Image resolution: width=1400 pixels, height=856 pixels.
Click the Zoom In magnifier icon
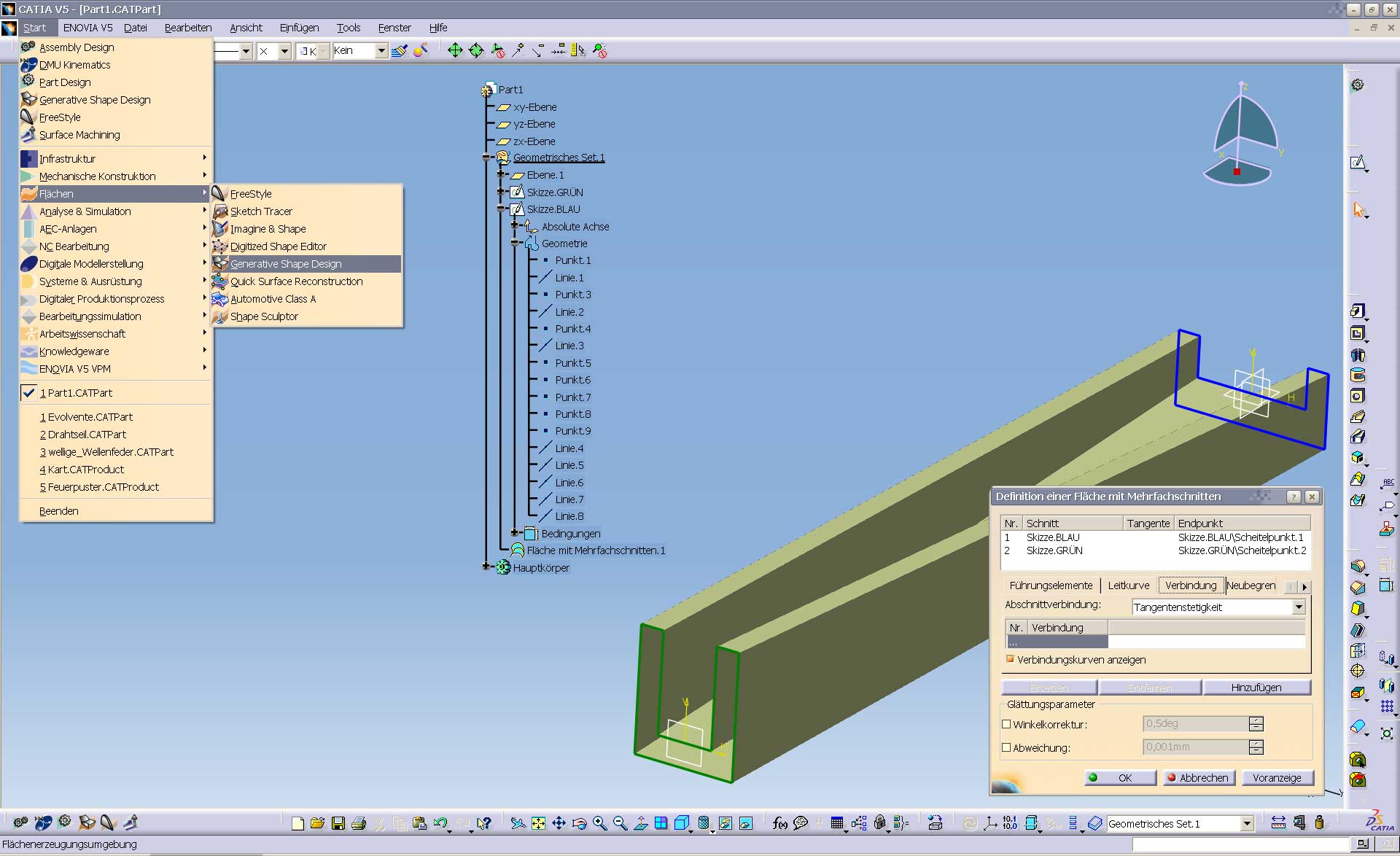click(x=600, y=823)
